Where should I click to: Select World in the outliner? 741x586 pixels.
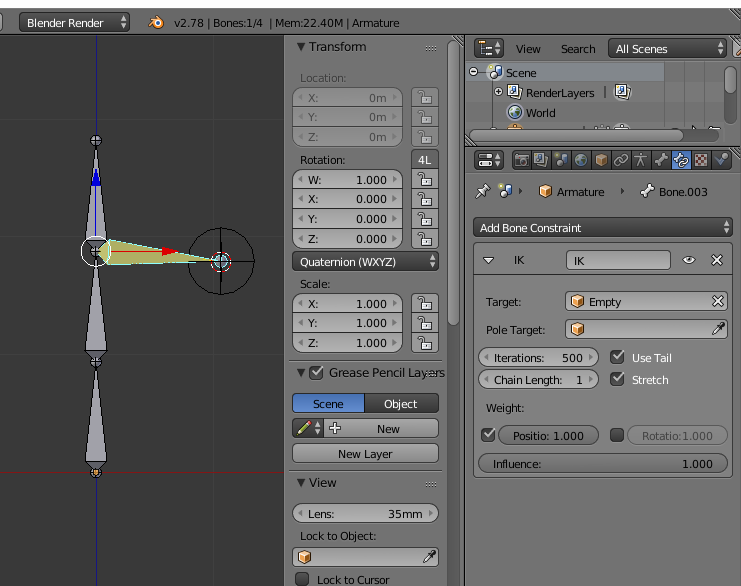[x=541, y=113]
